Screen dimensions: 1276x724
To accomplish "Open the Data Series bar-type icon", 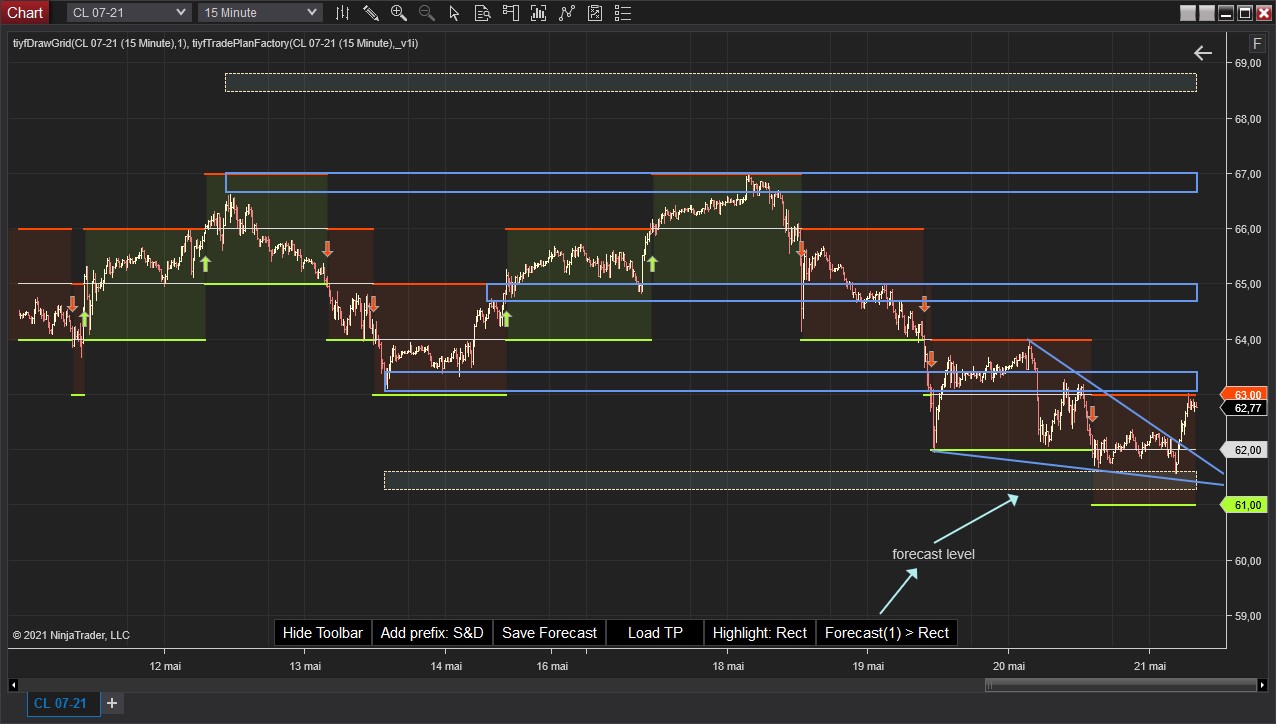I will point(343,12).
